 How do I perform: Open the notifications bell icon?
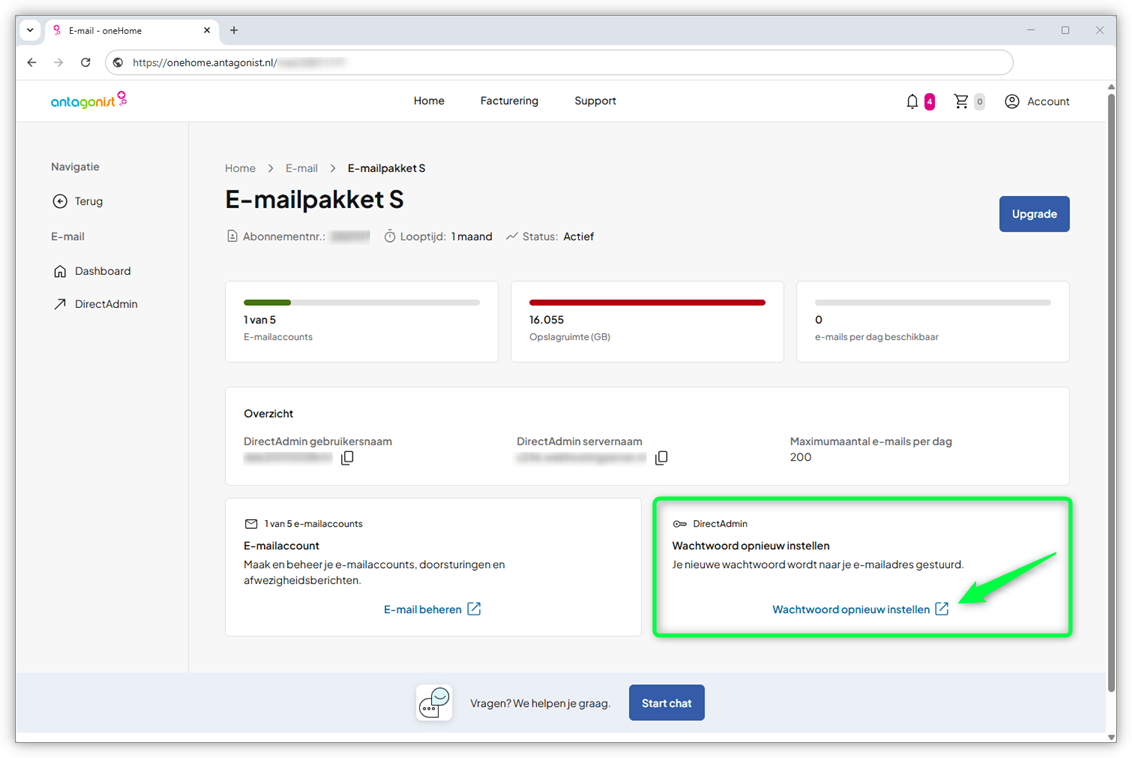912,101
